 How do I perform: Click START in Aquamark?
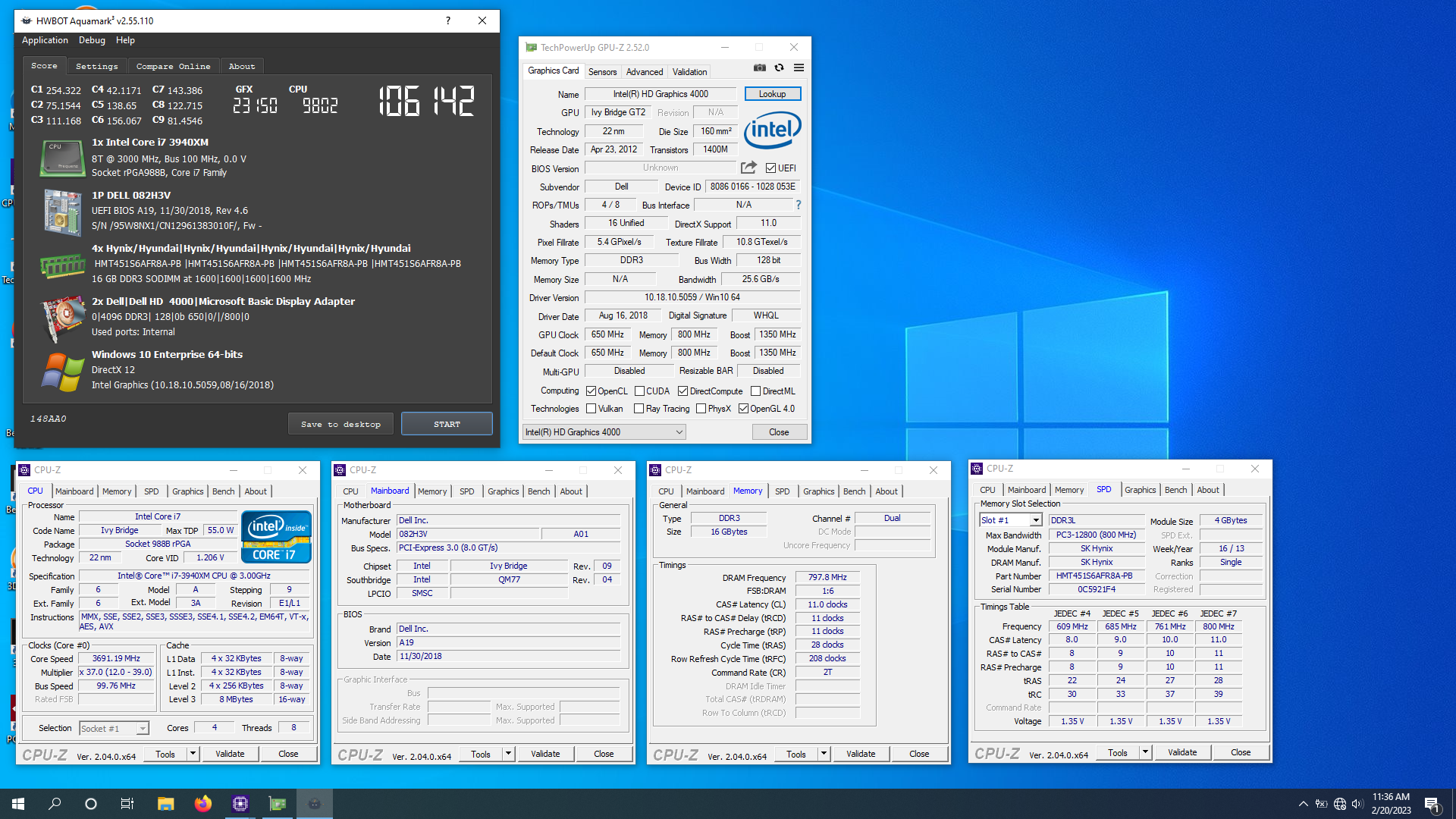click(x=447, y=424)
